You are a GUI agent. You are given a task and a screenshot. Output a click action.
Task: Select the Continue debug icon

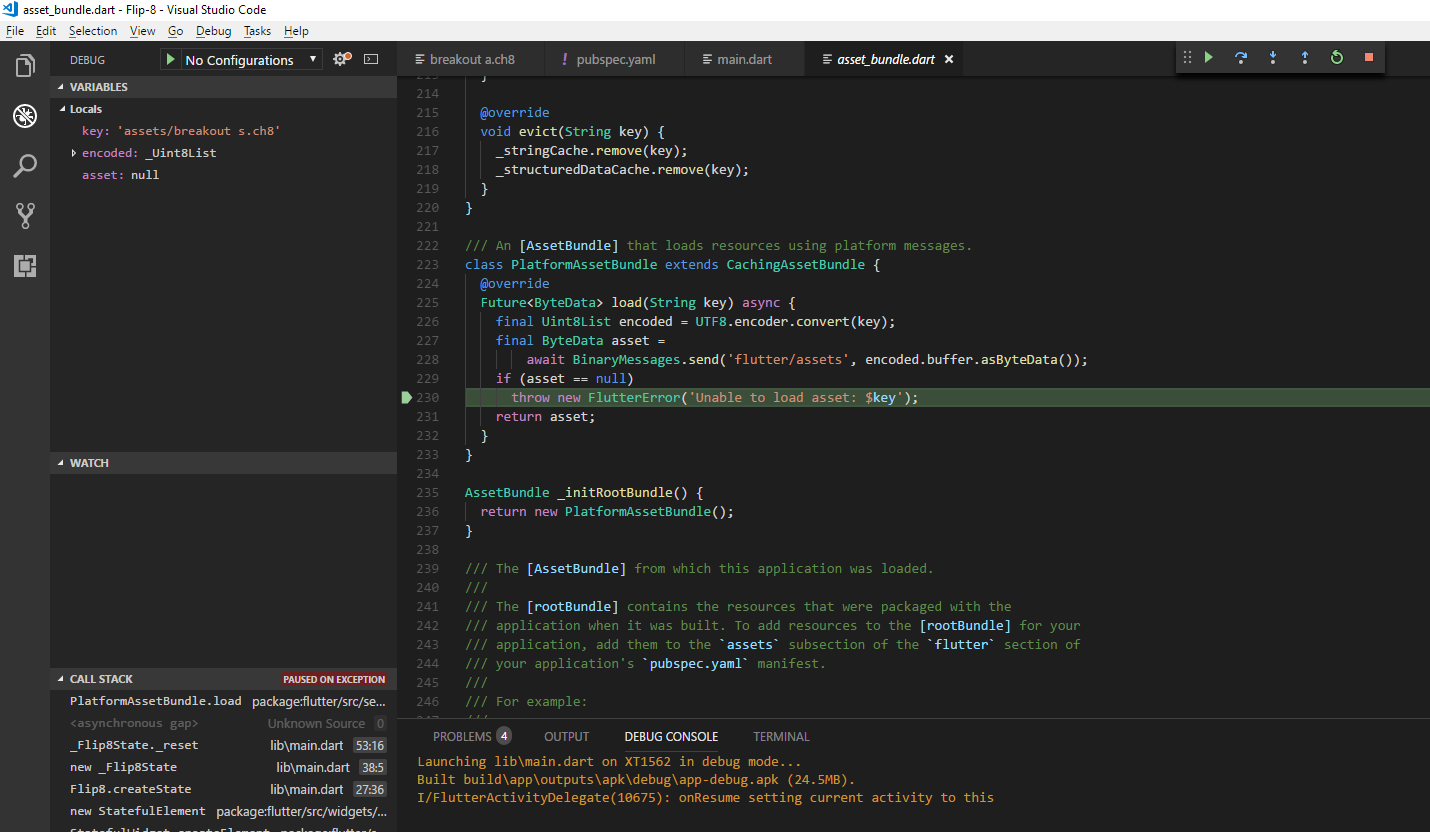coord(1209,57)
